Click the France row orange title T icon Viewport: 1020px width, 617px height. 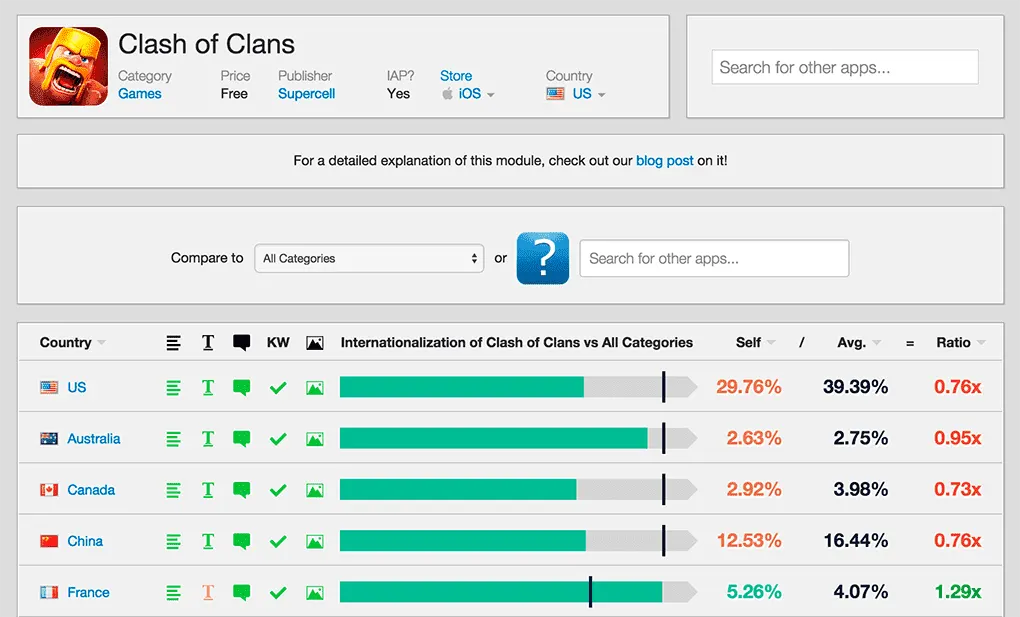point(208,593)
